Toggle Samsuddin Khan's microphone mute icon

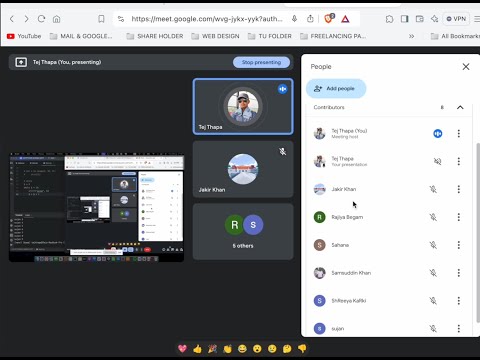pyautogui.click(x=433, y=273)
